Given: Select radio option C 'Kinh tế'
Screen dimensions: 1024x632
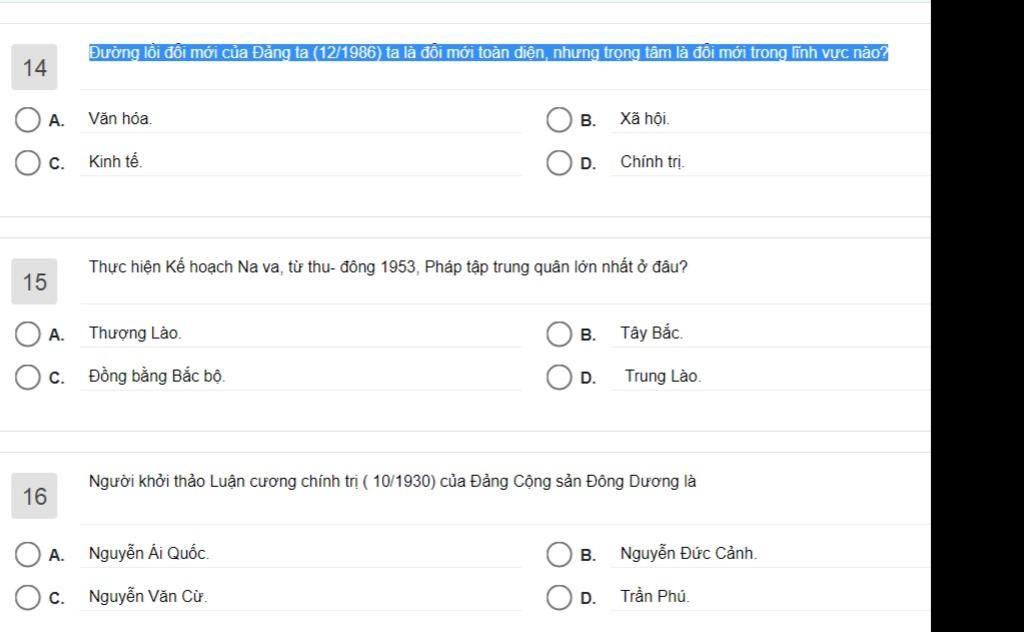Looking at the screenshot, I should pos(28,163).
